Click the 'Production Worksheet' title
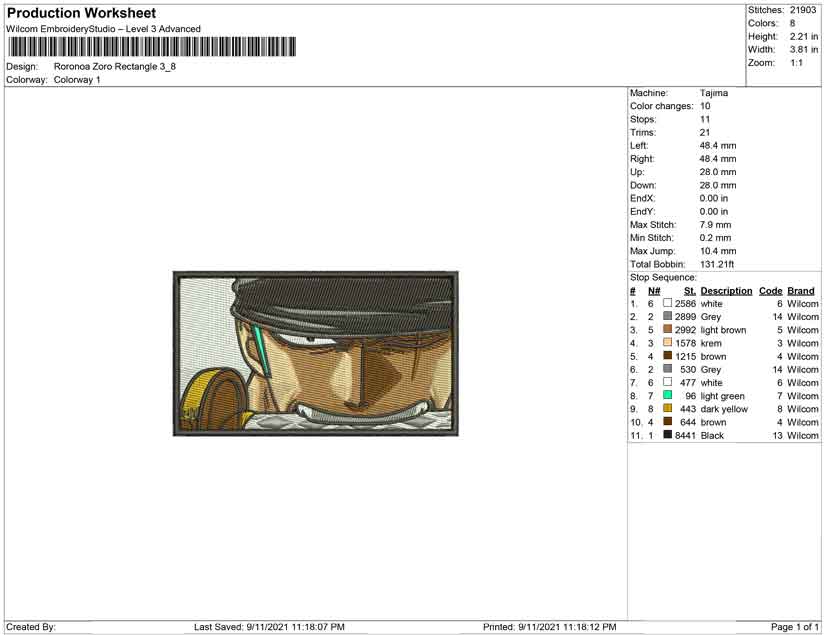This screenshot has height=635, width=825. click(x=82, y=13)
